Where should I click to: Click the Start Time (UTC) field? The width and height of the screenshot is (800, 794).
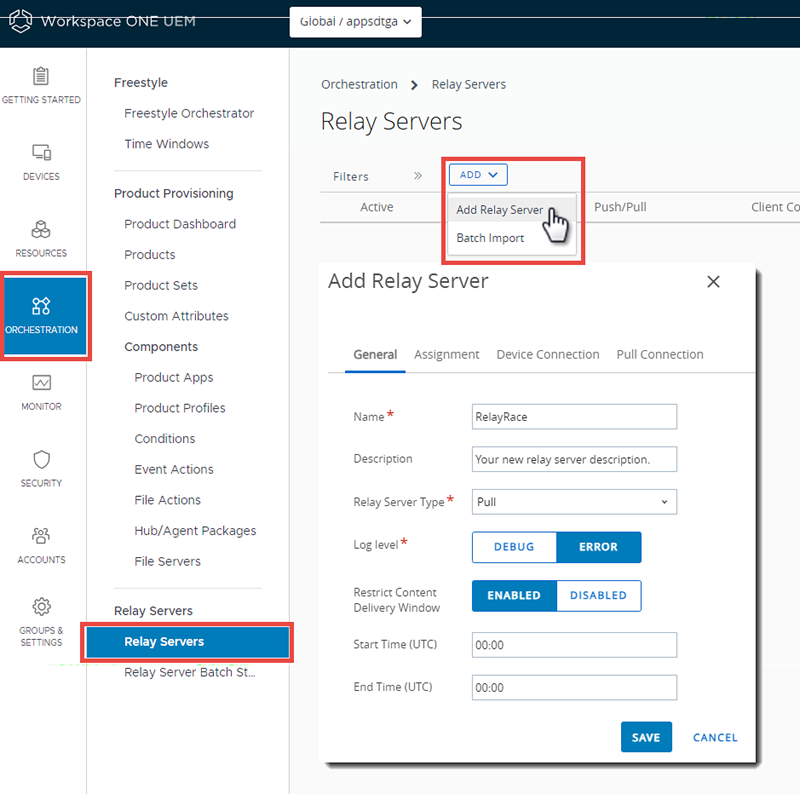(x=574, y=645)
